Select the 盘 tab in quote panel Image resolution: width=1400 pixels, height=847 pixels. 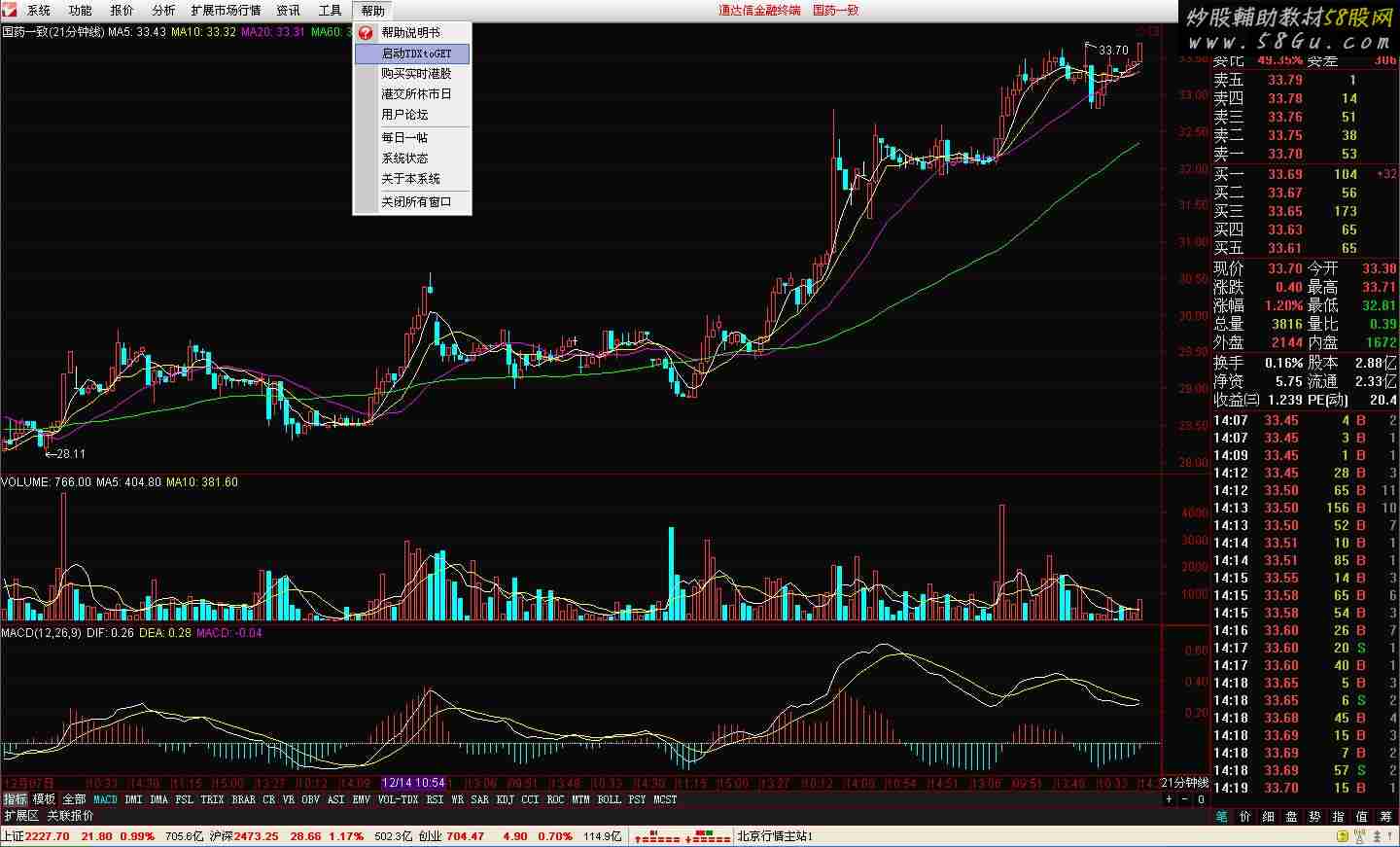[x=1291, y=817]
